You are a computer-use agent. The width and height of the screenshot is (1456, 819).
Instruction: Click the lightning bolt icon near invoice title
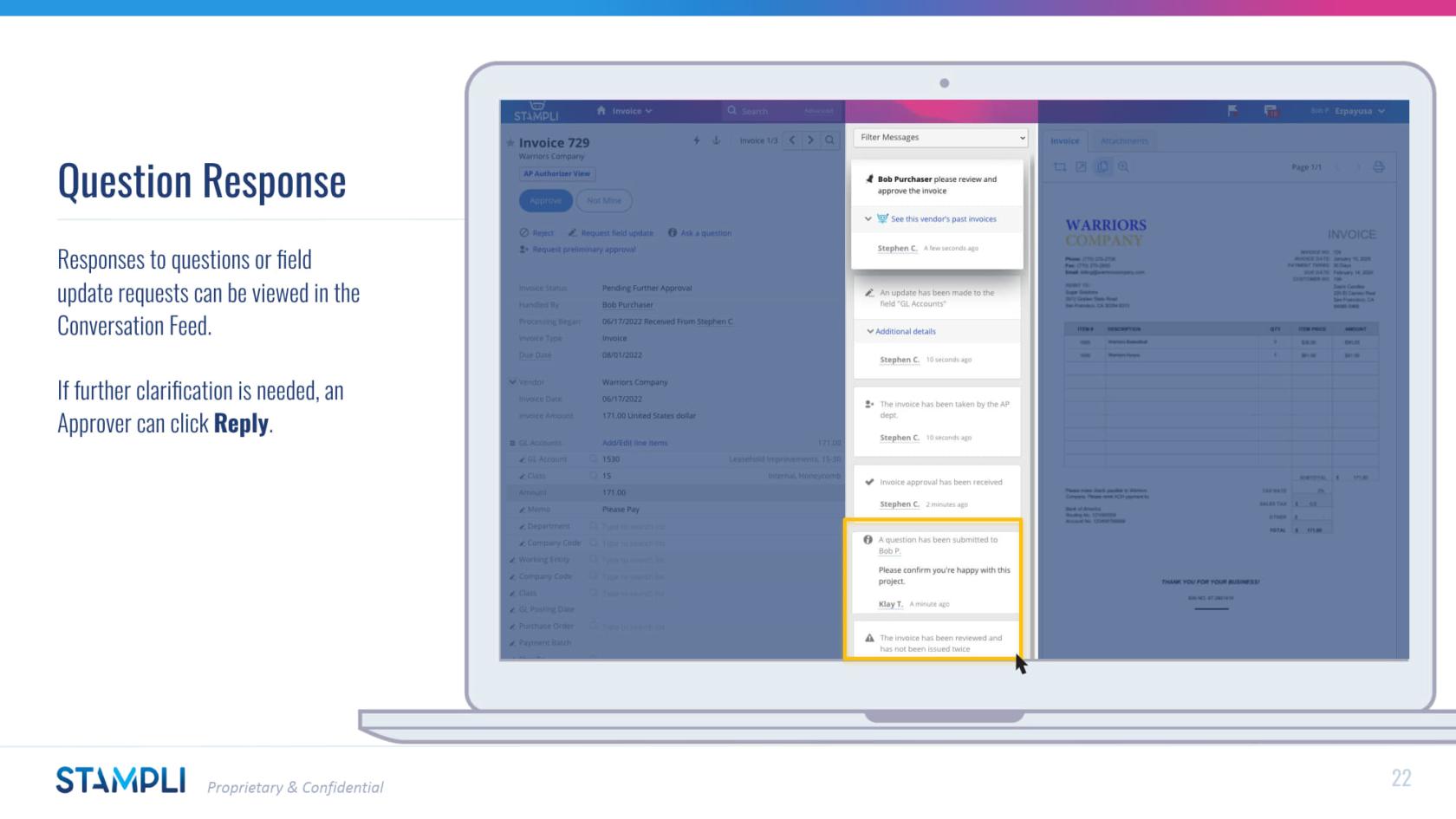697,140
